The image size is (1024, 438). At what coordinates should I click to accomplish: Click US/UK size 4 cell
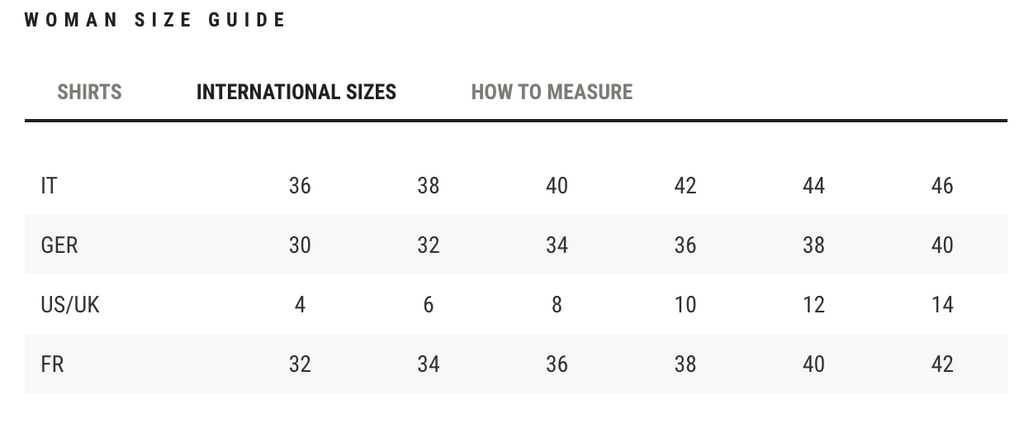click(300, 305)
